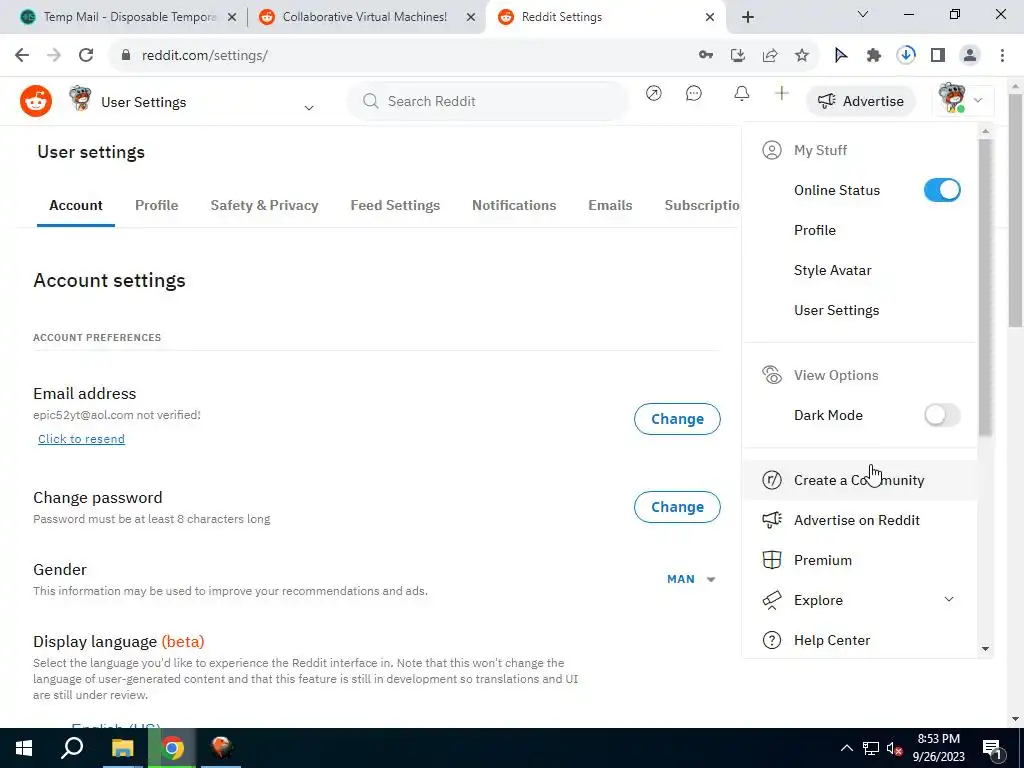1024x768 pixels.
Task: Open the Emails settings tab
Action: pos(610,205)
